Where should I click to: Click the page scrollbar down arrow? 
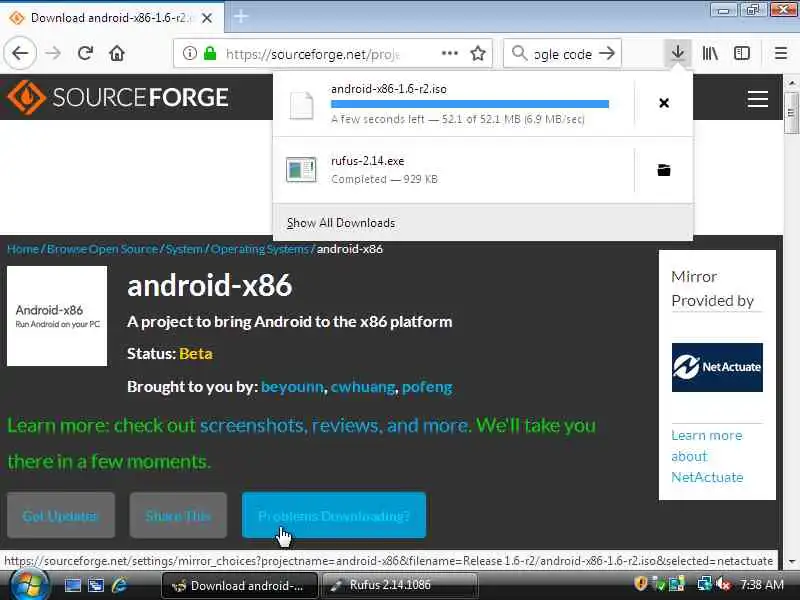(x=791, y=561)
